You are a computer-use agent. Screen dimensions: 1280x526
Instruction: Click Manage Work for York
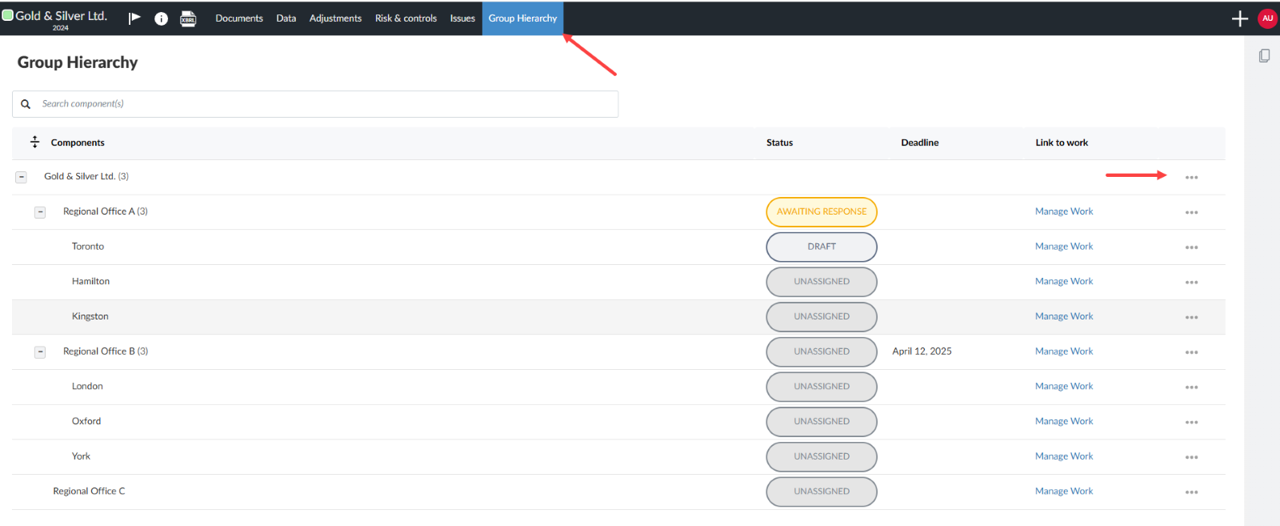coord(1064,456)
